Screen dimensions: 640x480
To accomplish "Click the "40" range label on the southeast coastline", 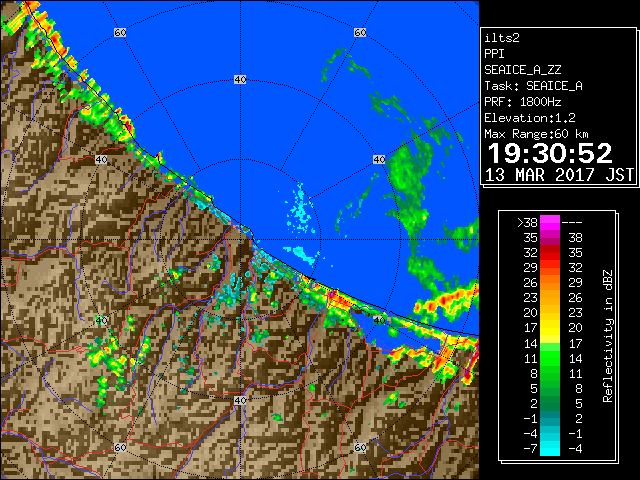I will pos(379,320).
